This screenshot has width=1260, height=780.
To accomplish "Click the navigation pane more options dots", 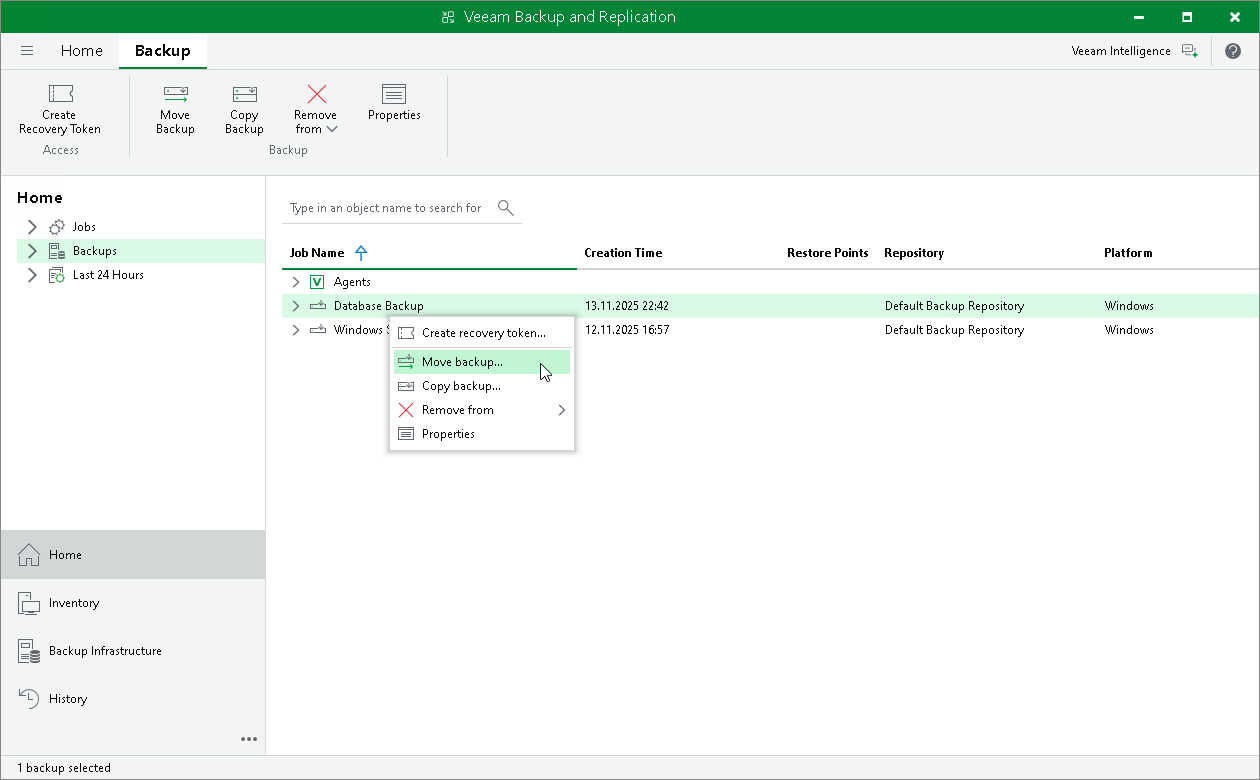I will (249, 739).
